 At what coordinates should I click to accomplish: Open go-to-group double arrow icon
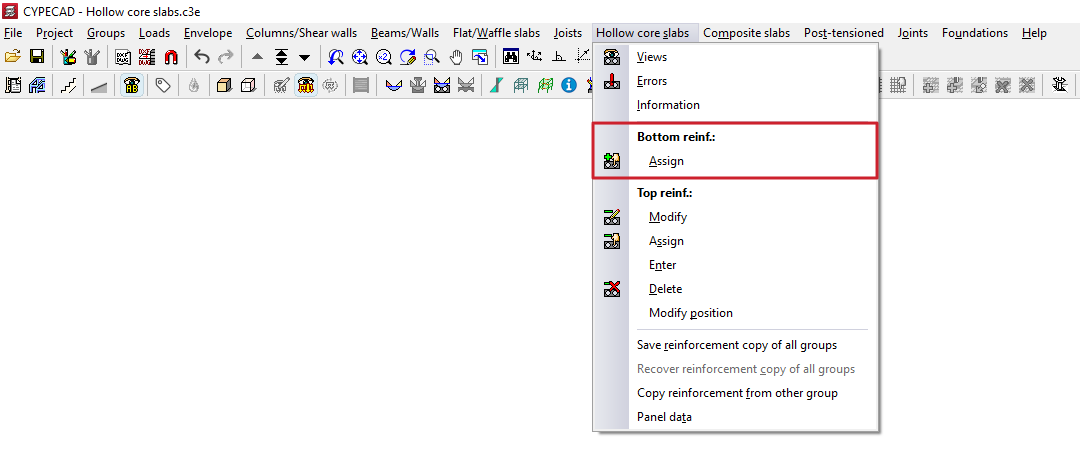281,57
